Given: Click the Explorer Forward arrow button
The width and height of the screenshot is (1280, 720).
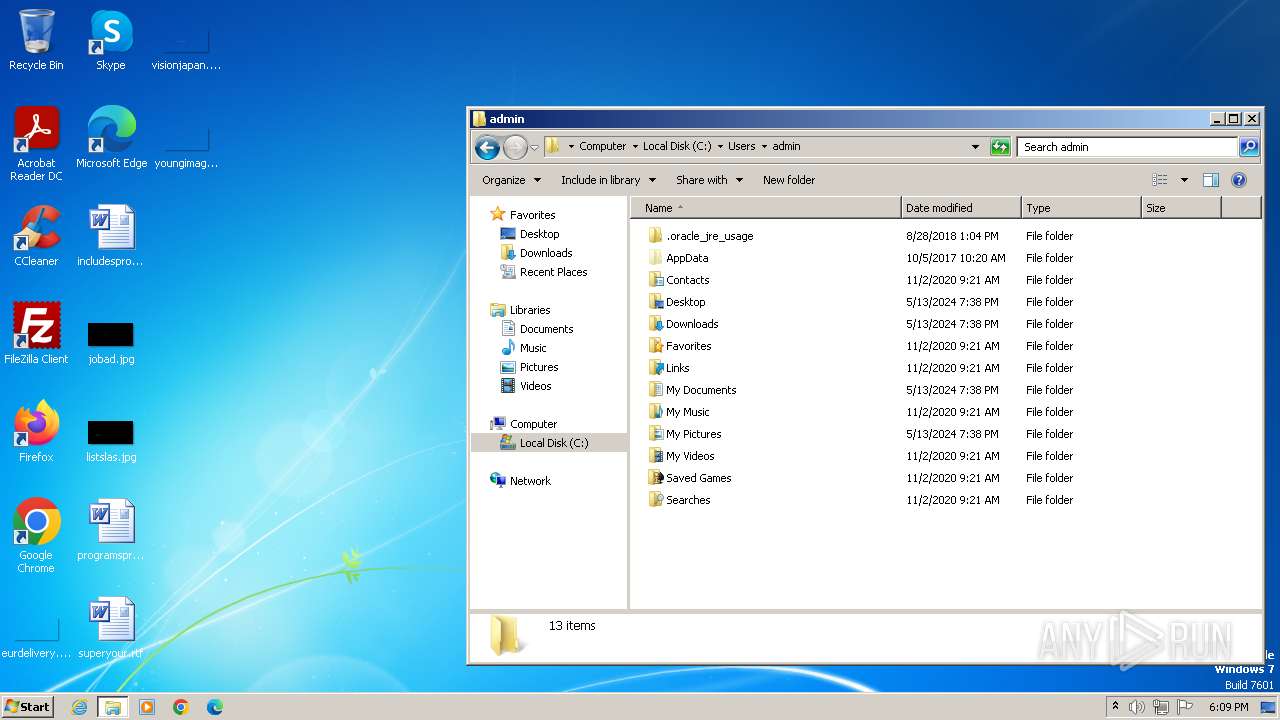Looking at the screenshot, I should pyautogui.click(x=515, y=147).
